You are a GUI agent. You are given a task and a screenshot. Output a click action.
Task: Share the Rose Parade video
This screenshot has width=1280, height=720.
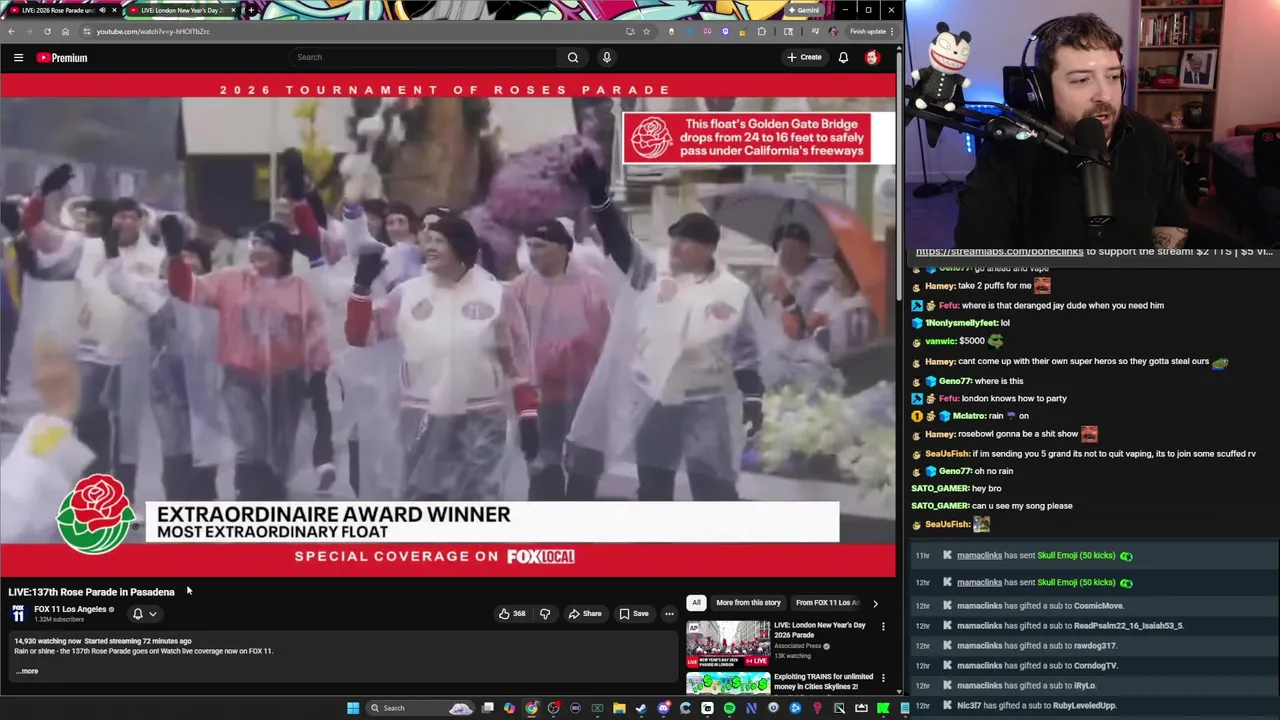(x=584, y=614)
